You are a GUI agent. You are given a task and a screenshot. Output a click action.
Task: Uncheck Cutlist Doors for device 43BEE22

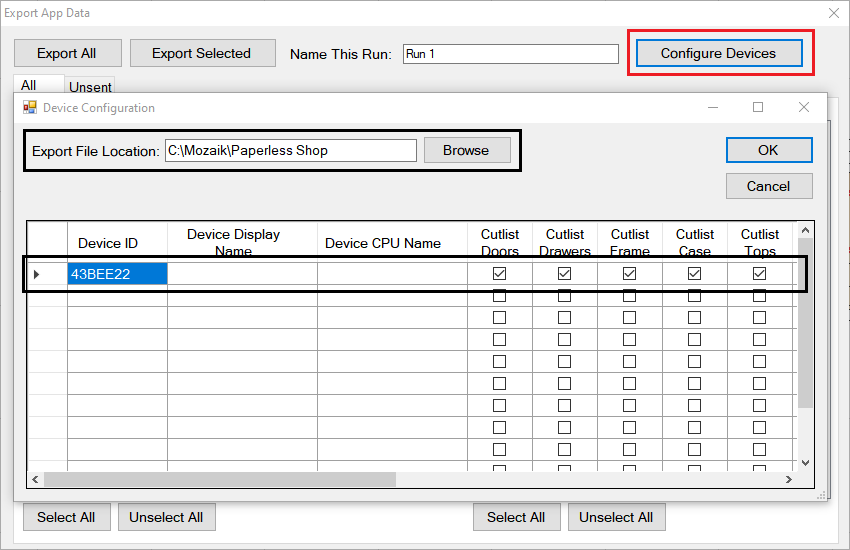500,273
